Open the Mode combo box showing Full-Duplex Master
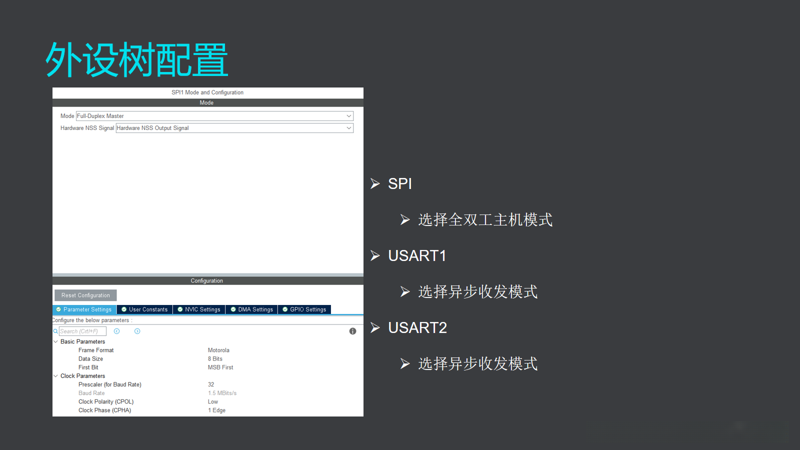This screenshot has height=450, width=800. pyautogui.click(x=214, y=116)
